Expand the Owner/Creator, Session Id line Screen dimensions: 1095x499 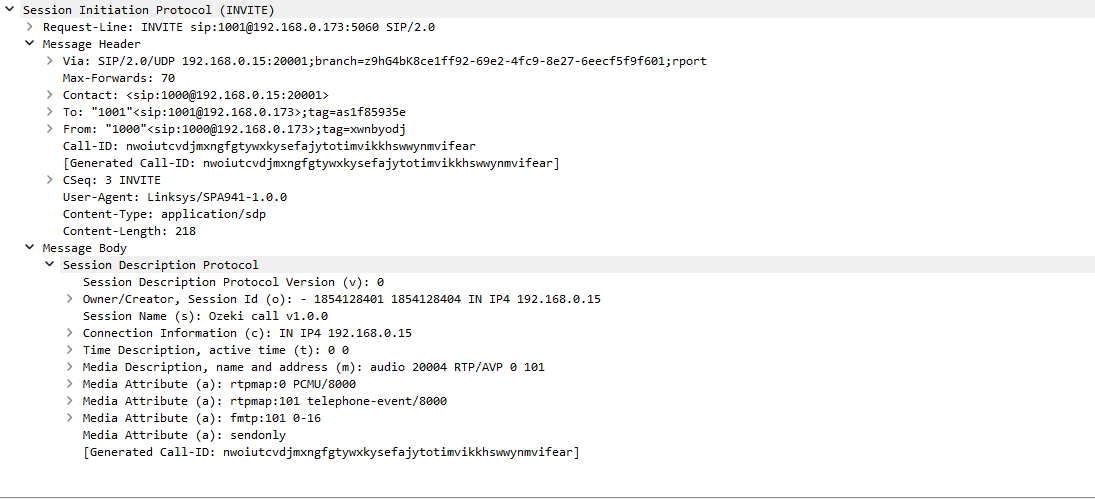(70, 299)
